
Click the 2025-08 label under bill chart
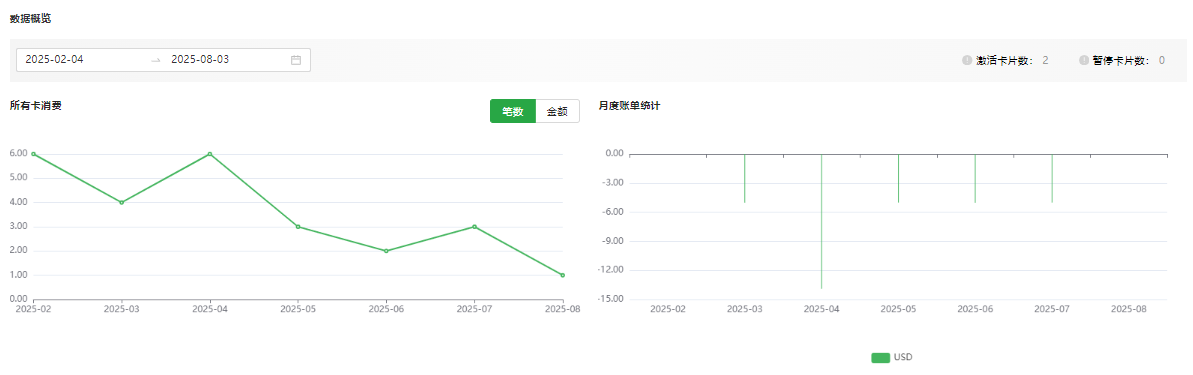point(1129,310)
